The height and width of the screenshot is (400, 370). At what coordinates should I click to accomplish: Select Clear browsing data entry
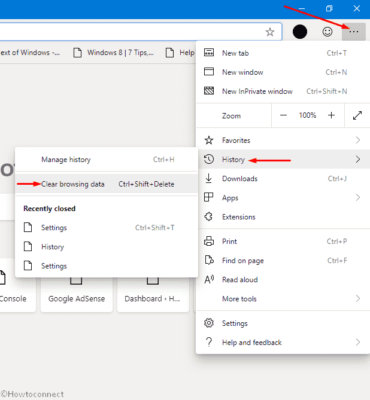106,184
